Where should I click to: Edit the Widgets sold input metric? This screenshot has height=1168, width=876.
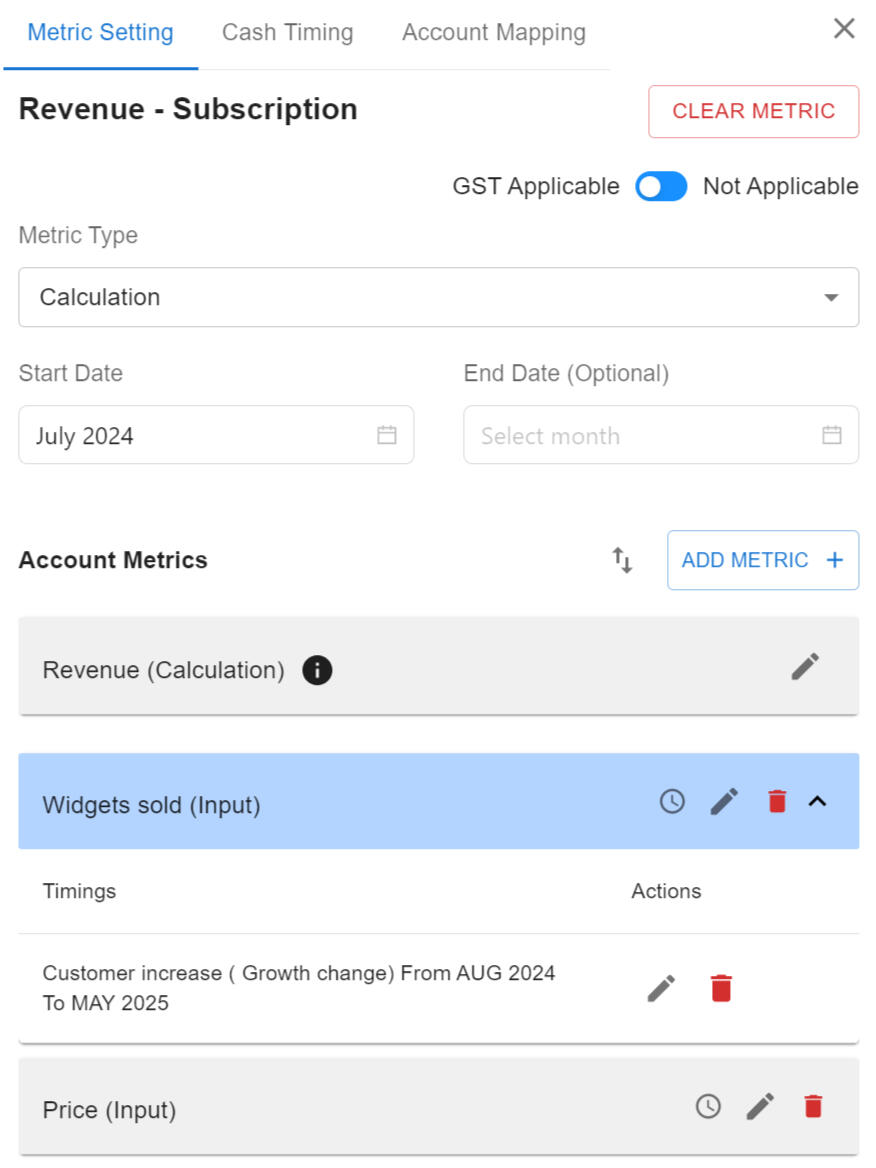coord(724,801)
